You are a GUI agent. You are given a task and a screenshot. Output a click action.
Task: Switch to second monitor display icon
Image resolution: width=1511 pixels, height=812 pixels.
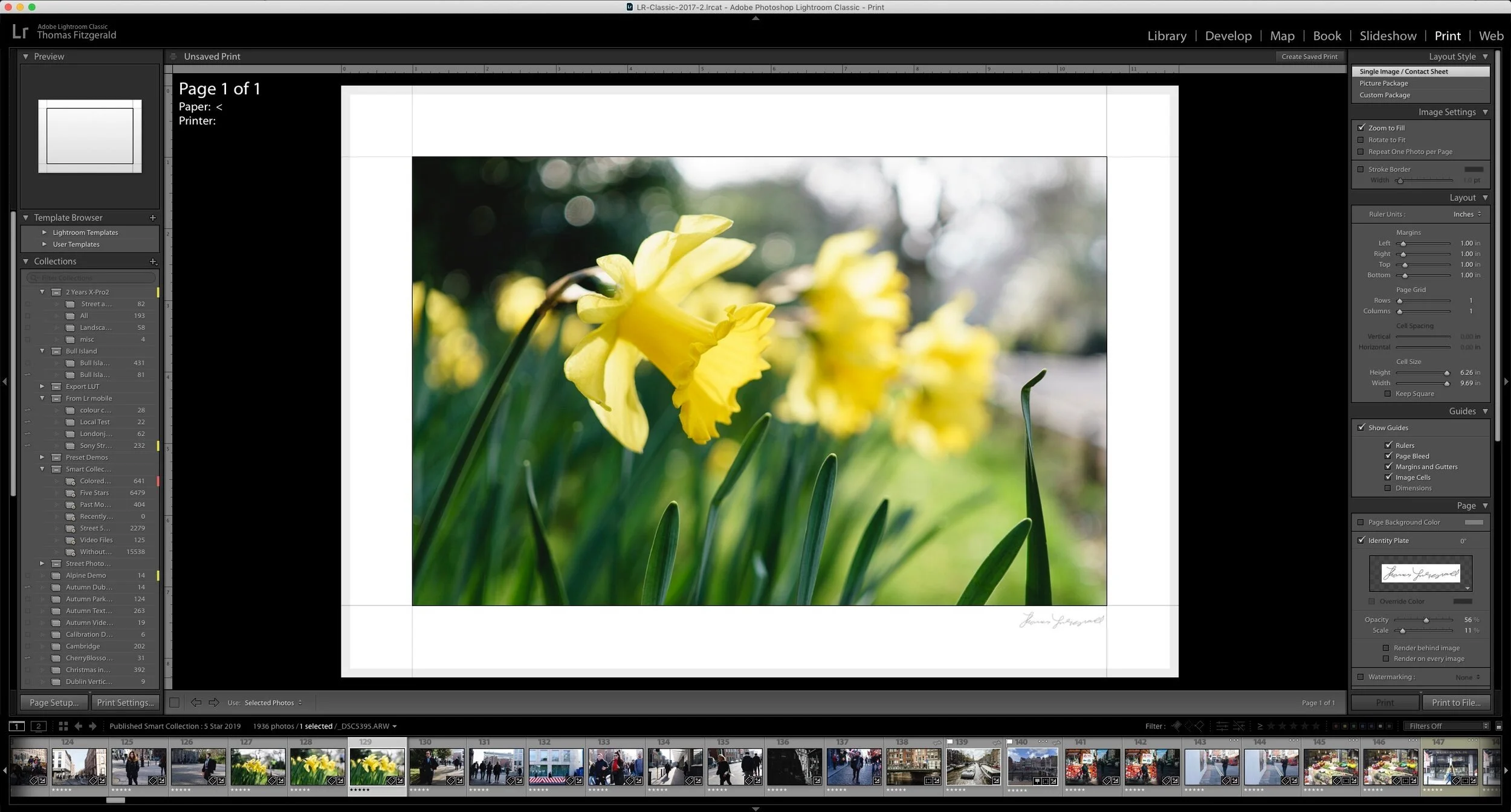pos(38,726)
